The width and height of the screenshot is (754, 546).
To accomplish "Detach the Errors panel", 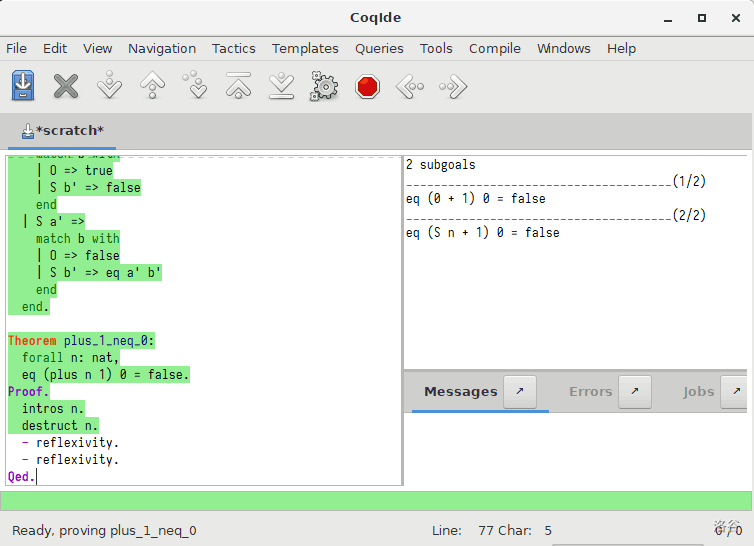I will point(635,392).
